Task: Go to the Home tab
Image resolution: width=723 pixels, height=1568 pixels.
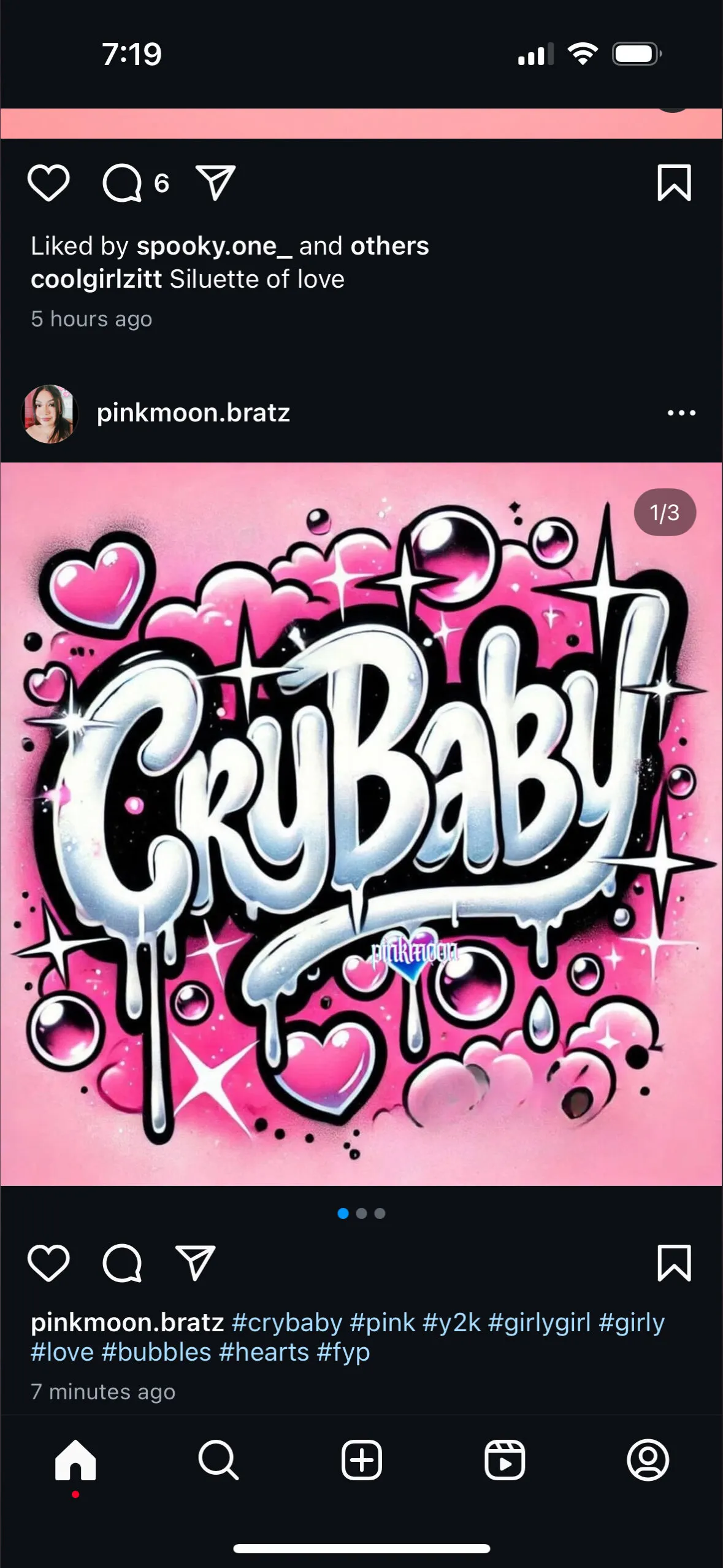Action: tap(75, 1460)
